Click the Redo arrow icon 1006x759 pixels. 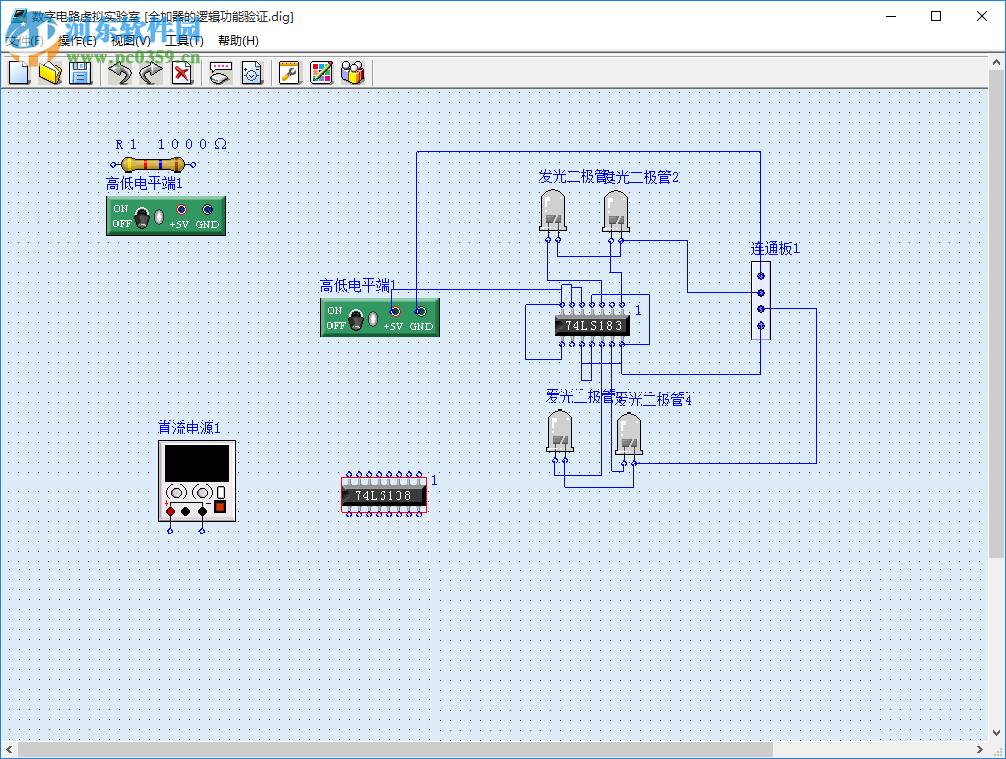pos(150,72)
